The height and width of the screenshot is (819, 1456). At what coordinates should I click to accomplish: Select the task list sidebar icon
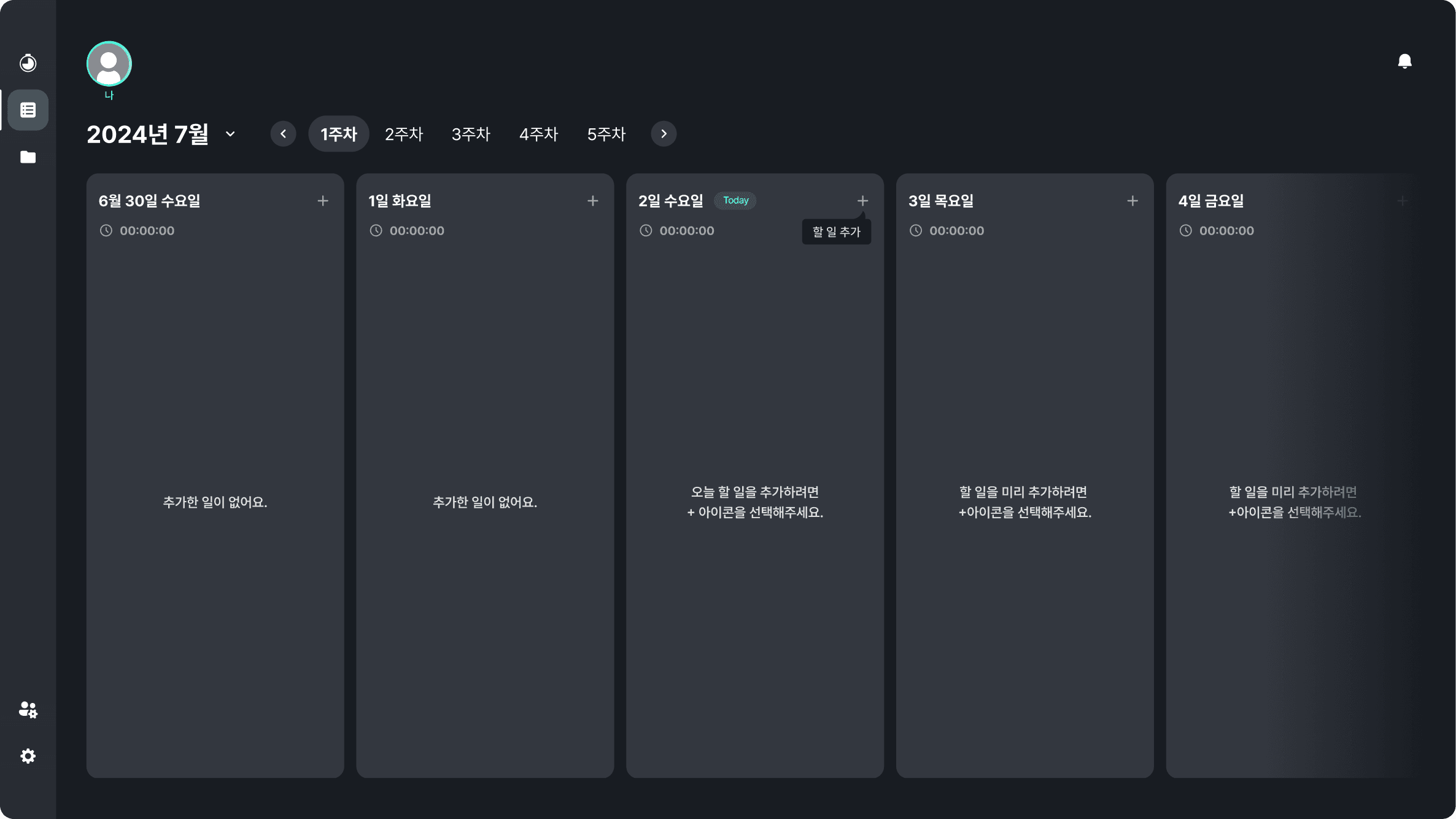(28, 110)
